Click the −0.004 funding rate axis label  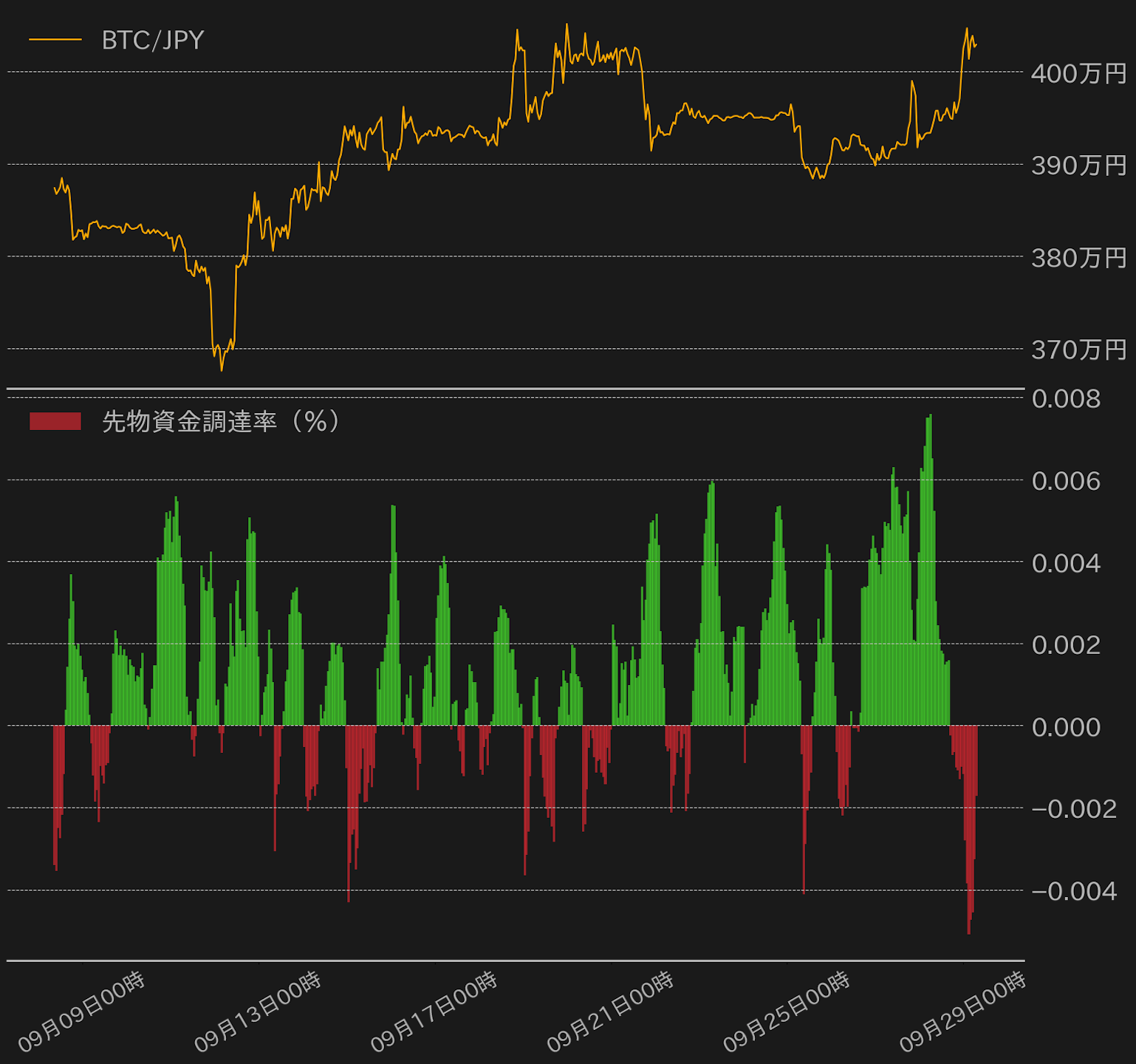tap(1074, 891)
